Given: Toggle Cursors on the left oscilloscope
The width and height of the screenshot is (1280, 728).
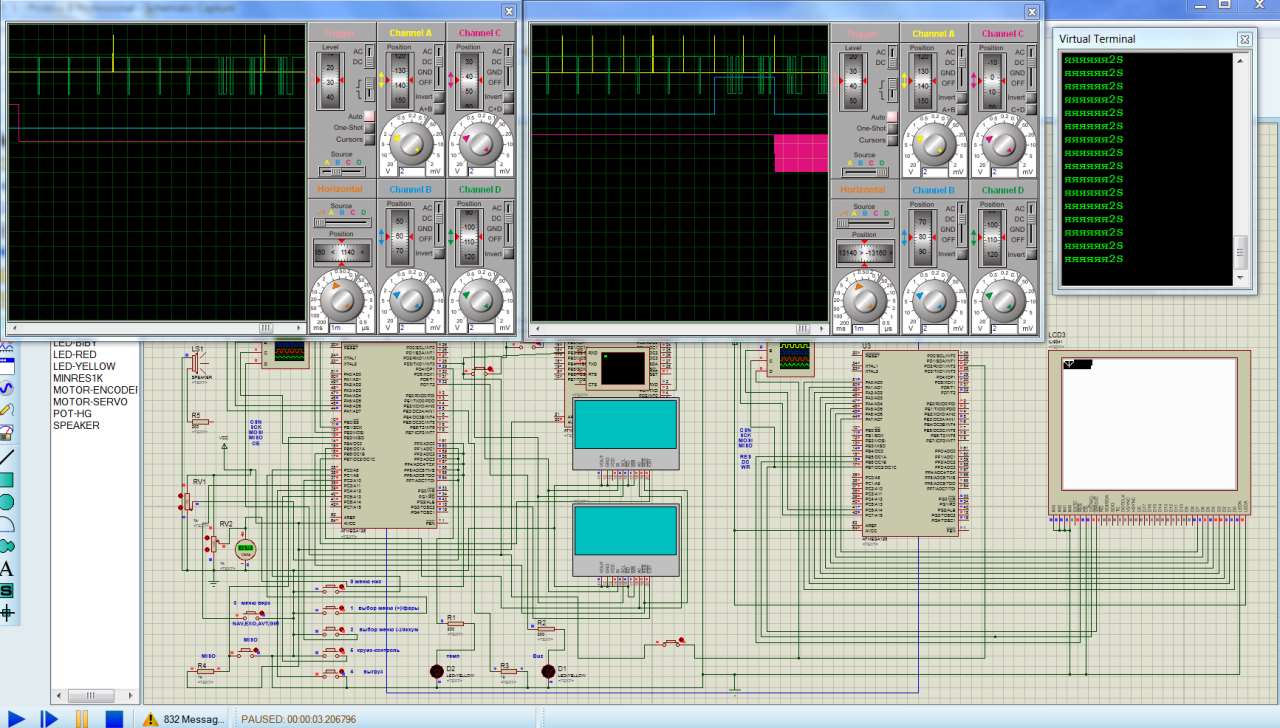Looking at the screenshot, I should click(368, 139).
